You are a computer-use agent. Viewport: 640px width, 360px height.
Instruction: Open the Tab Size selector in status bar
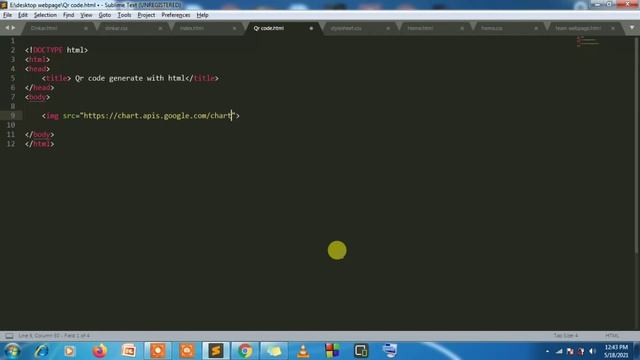click(566, 336)
